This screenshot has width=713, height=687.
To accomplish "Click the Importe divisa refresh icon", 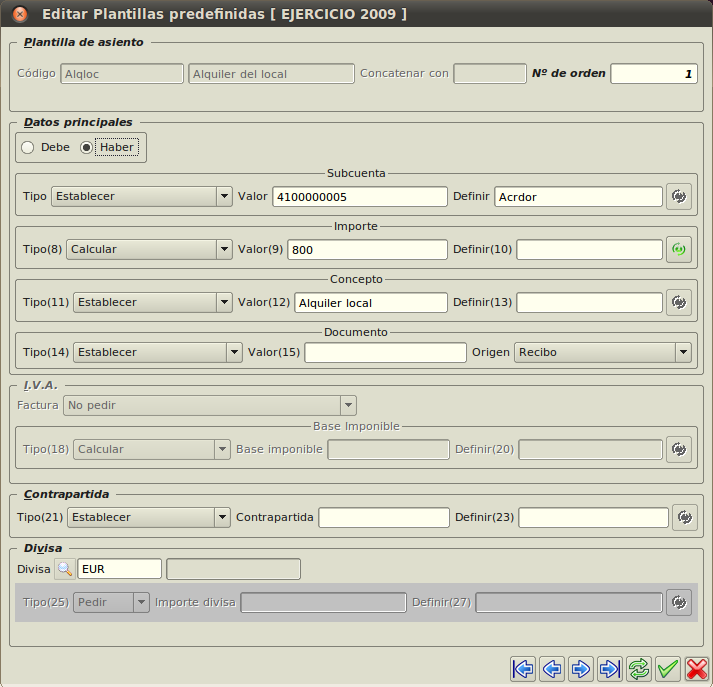I will click(678, 602).
